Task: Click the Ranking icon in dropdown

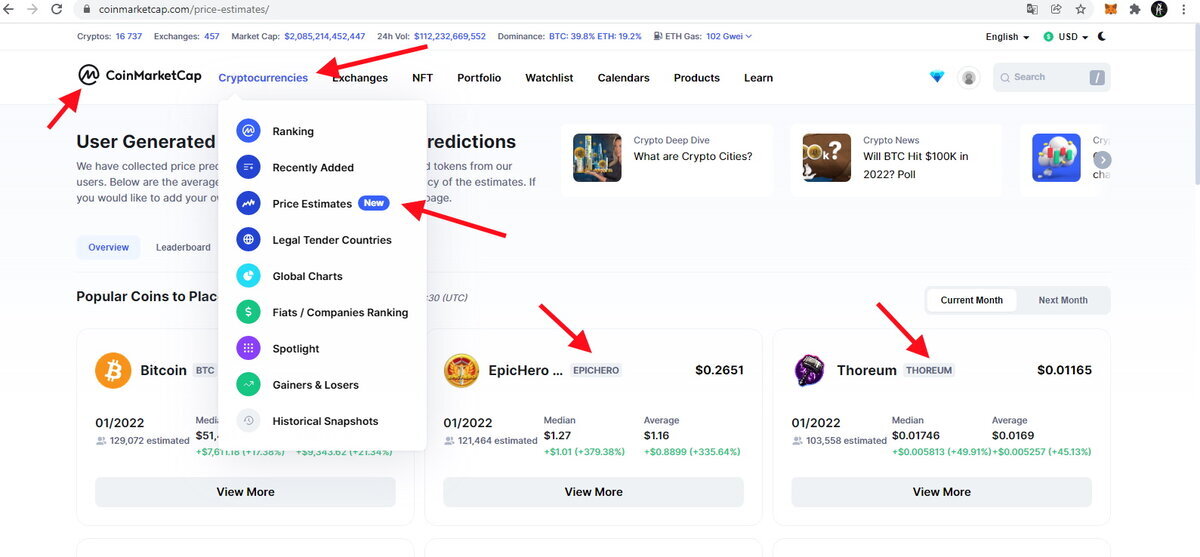Action: pyautogui.click(x=248, y=131)
